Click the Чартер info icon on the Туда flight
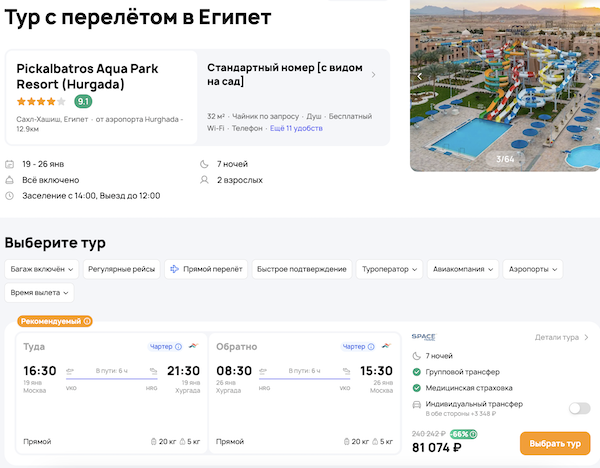600x468 pixels. (x=178, y=347)
